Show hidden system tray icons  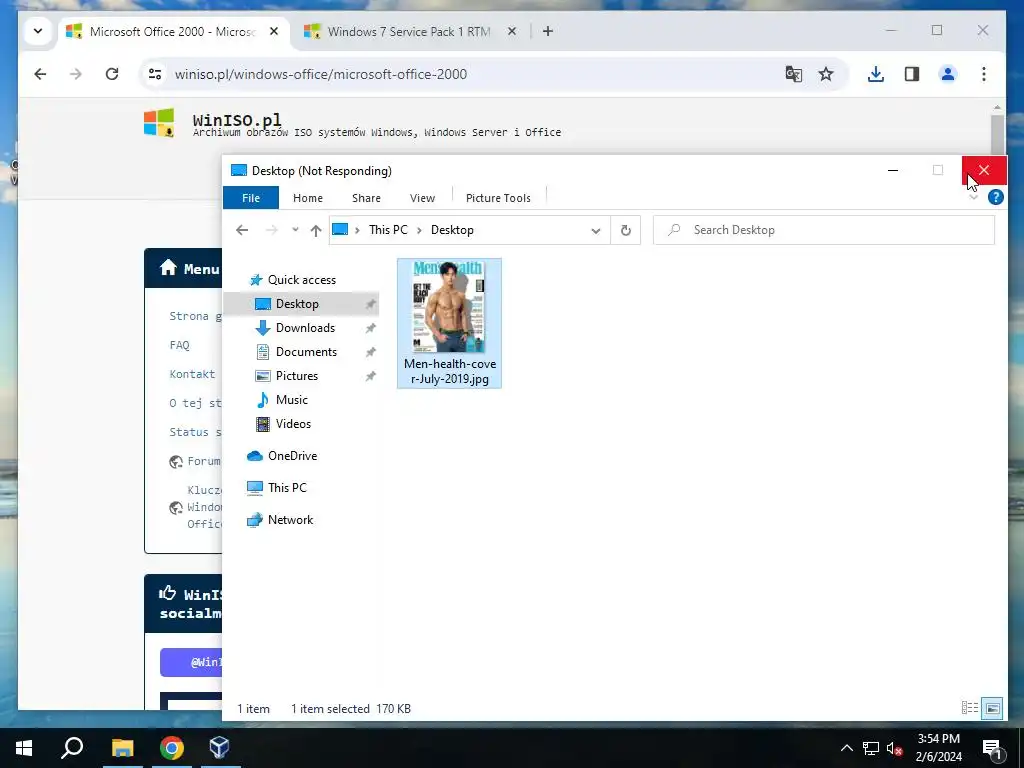[846, 748]
